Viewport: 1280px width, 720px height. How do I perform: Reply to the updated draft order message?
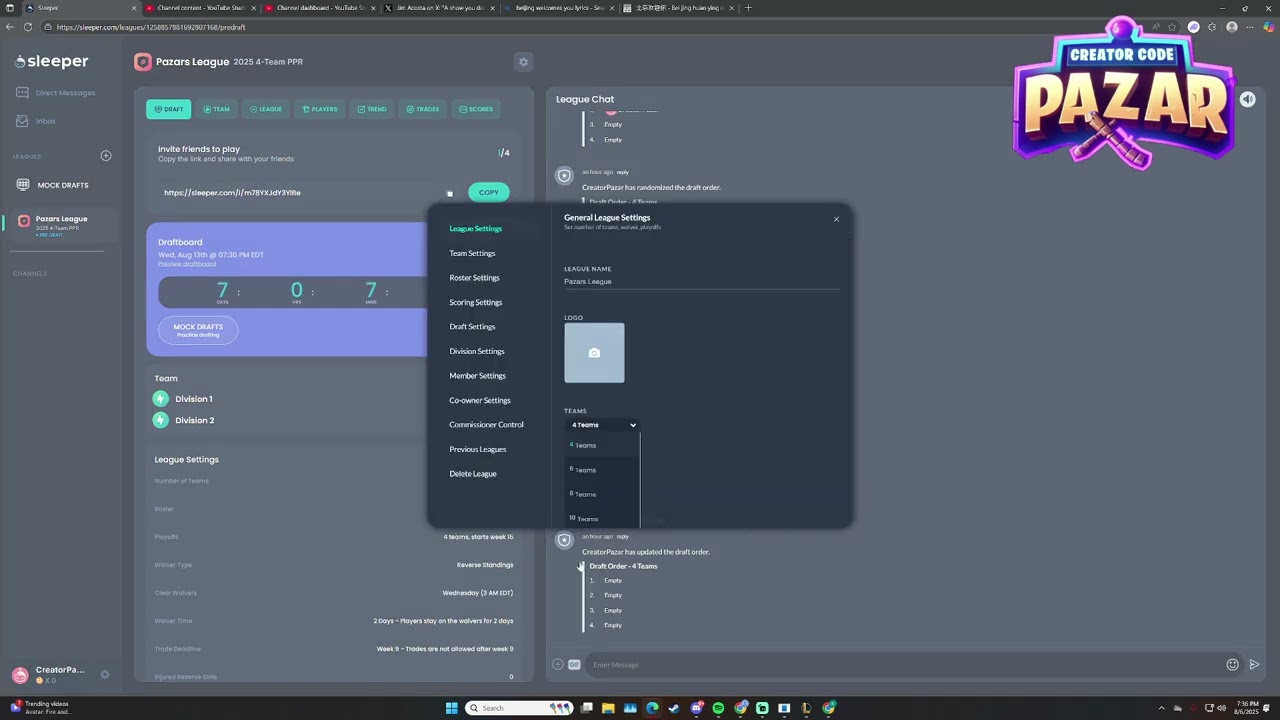[x=623, y=537]
